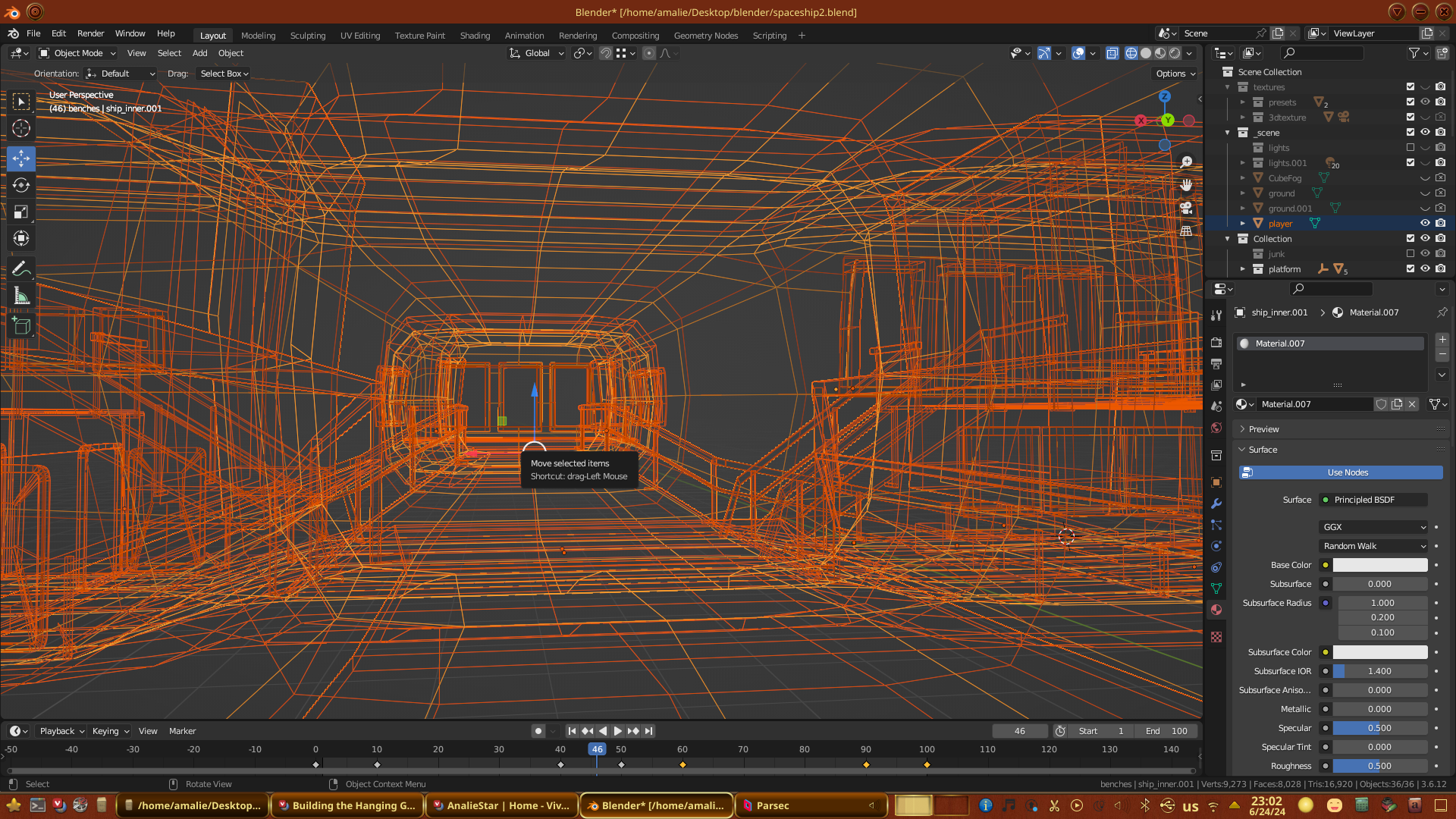Screen dimensions: 1456x819
Task: Click the Add Cube tool
Action: pos(21,327)
